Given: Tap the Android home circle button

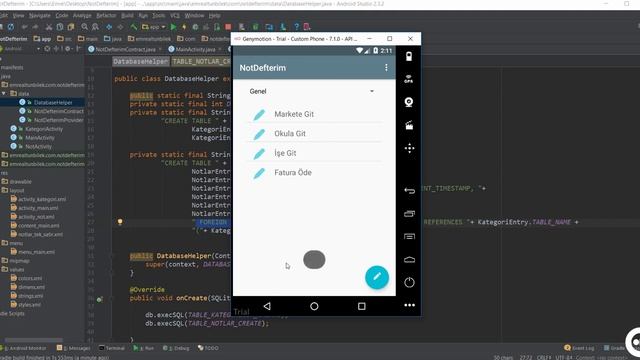Looking at the screenshot, I should pyautogui.click(x=314, y=306).
